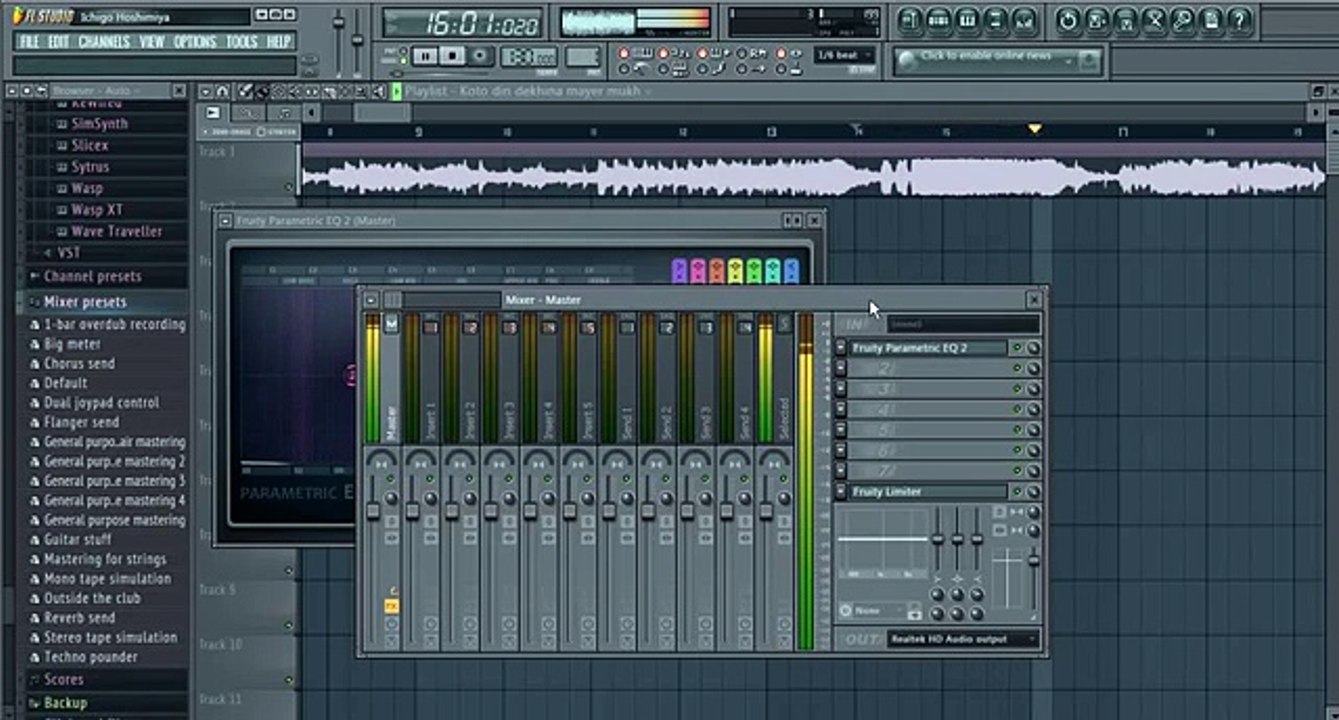Select the yellow band token in Parametric EQ 2
Viewport: 1339px width, 720px height.
(736, 270)
